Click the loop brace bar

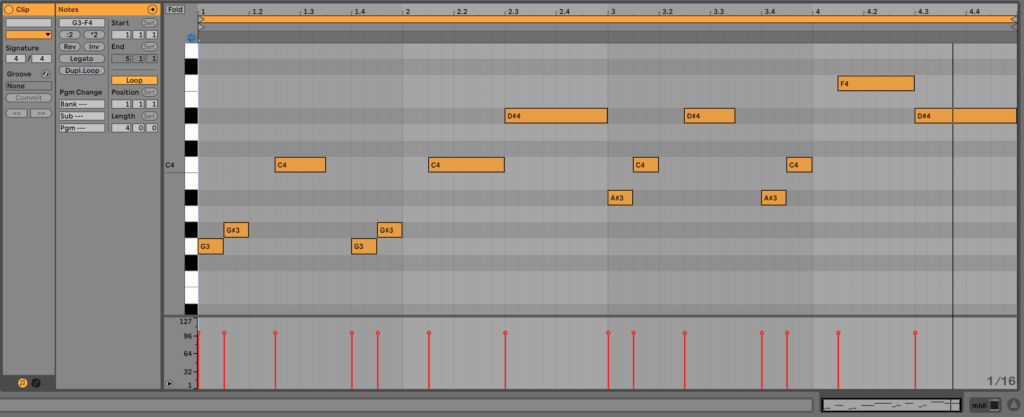(x=607, y=20)
